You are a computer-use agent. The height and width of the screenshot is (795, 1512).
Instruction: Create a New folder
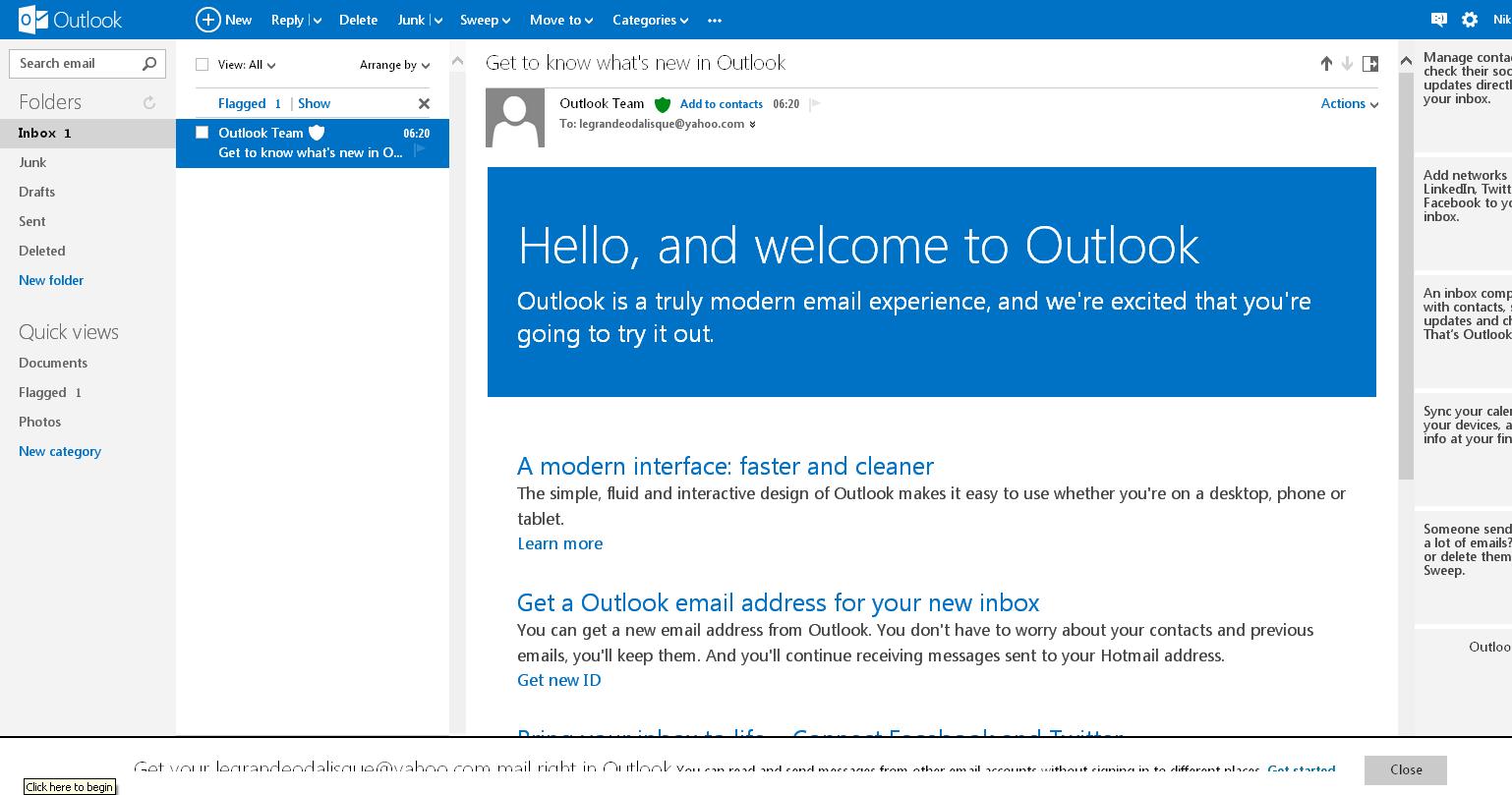51,280
